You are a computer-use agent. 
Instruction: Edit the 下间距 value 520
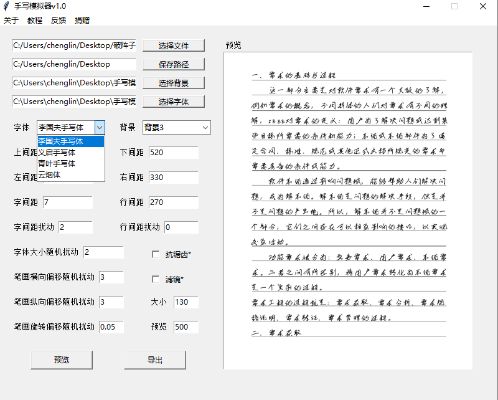click(x=173, y=152)
